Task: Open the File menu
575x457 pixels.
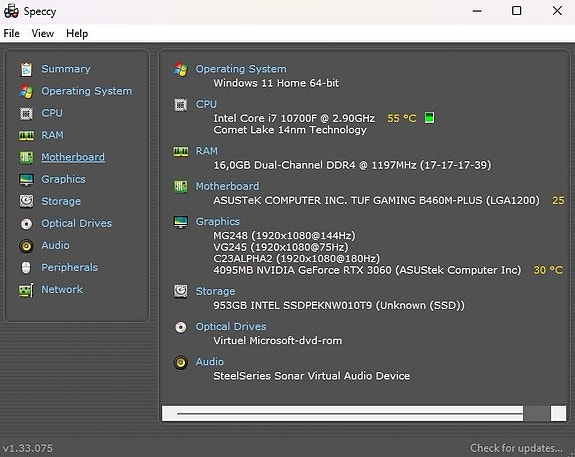Action: (x=11, y=33)
